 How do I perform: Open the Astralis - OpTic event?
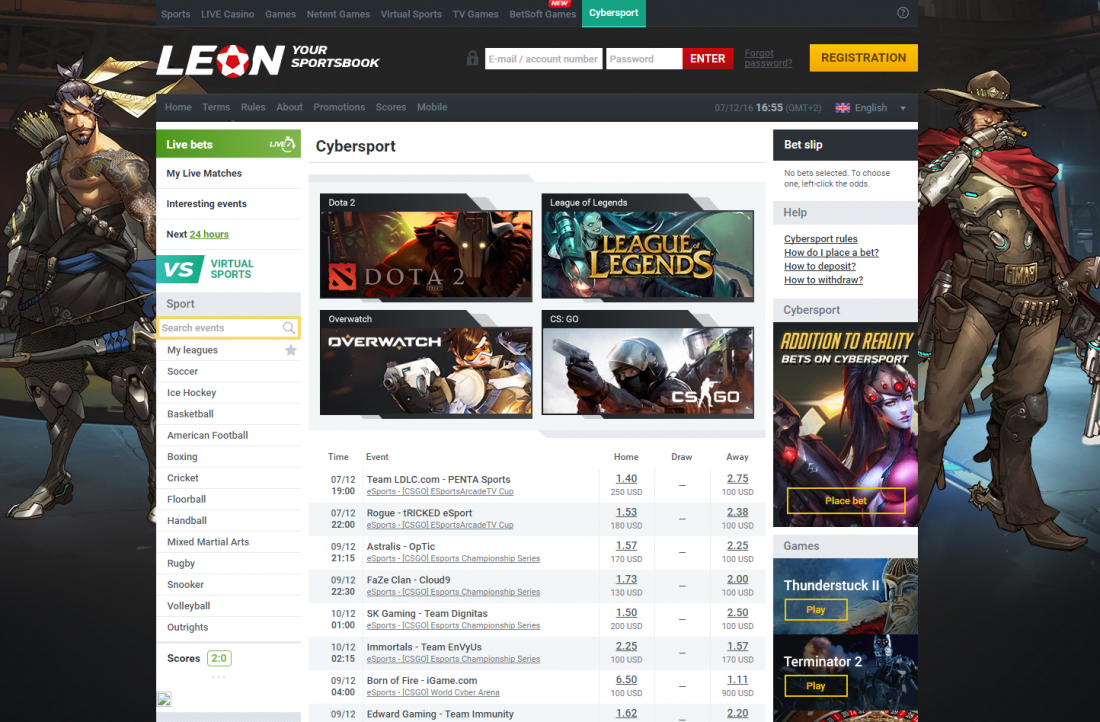coord(401,547)
